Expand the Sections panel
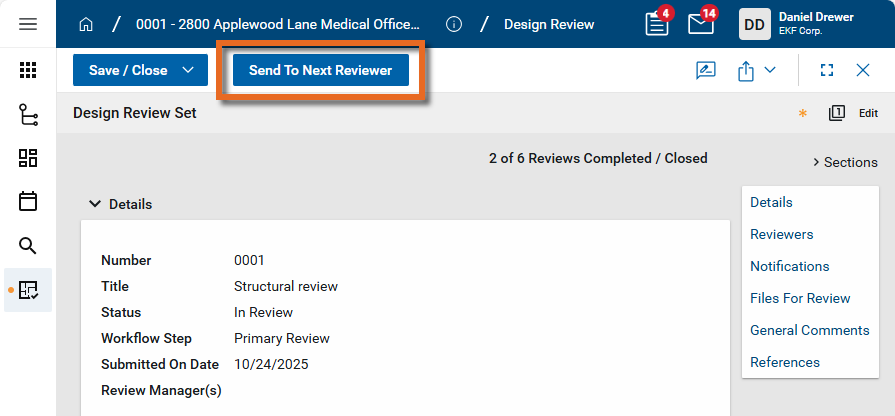The height and width of the screenshot is (416, 895). click(844, 162)
